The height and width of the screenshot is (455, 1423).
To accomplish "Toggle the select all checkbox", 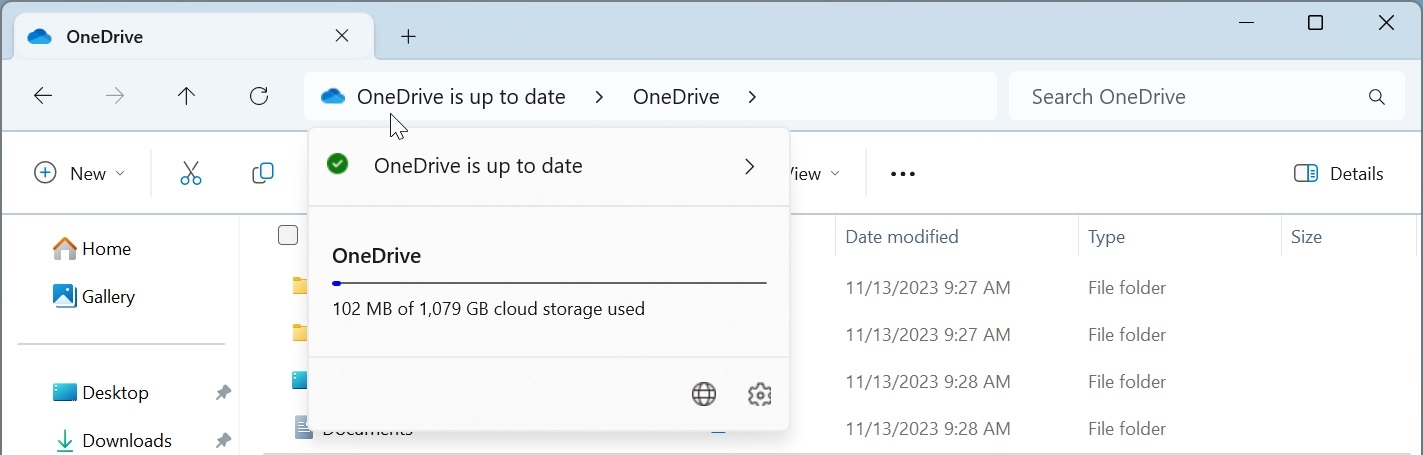I will (x=288, y=235).
